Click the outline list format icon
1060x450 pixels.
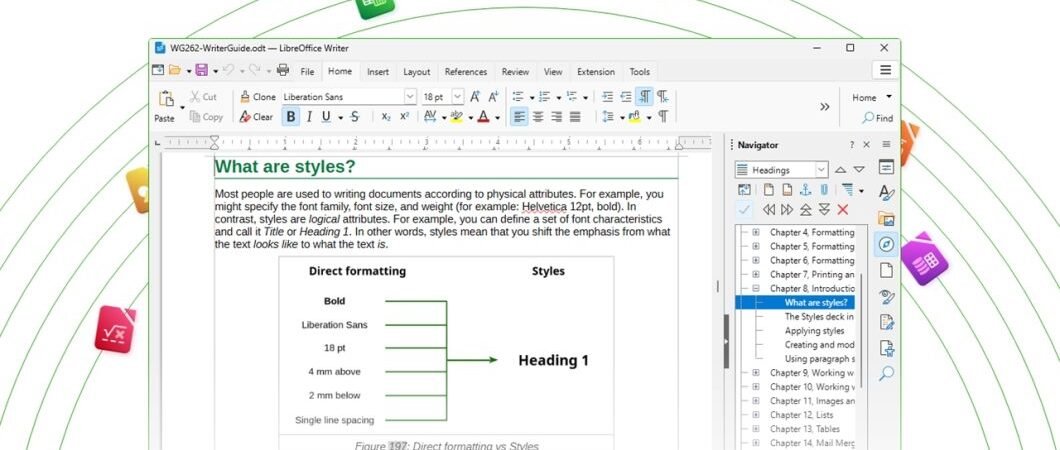[571, 97]
